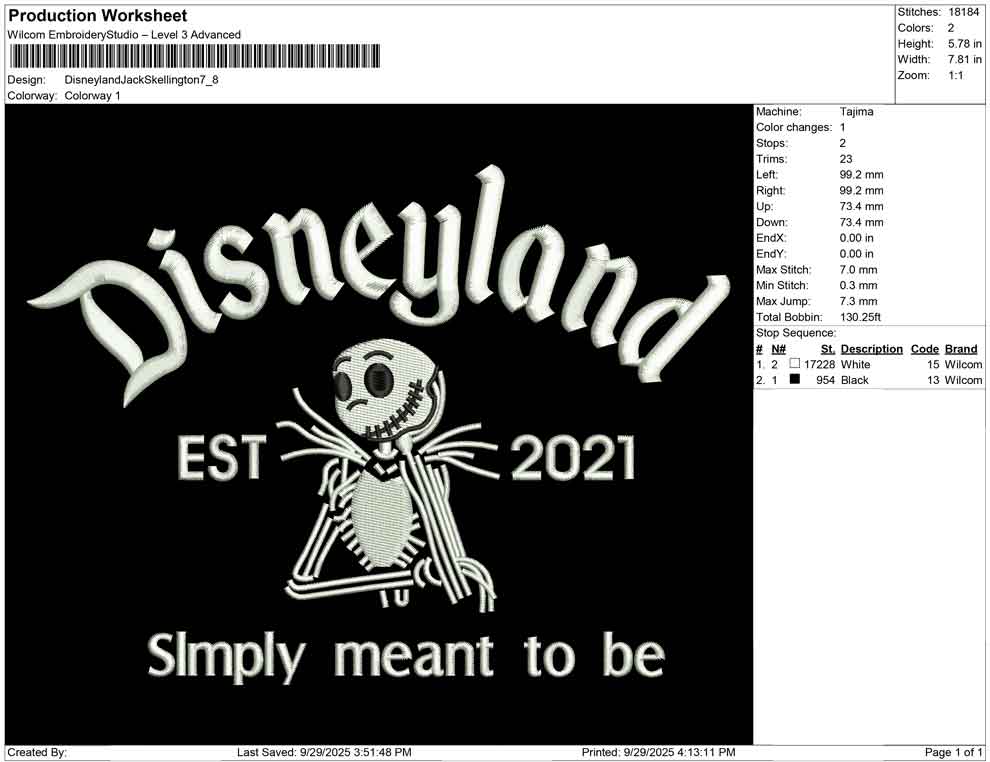Select the EndX value "0.00 in"
Screen dimensions: 990x762
[857, 238]
